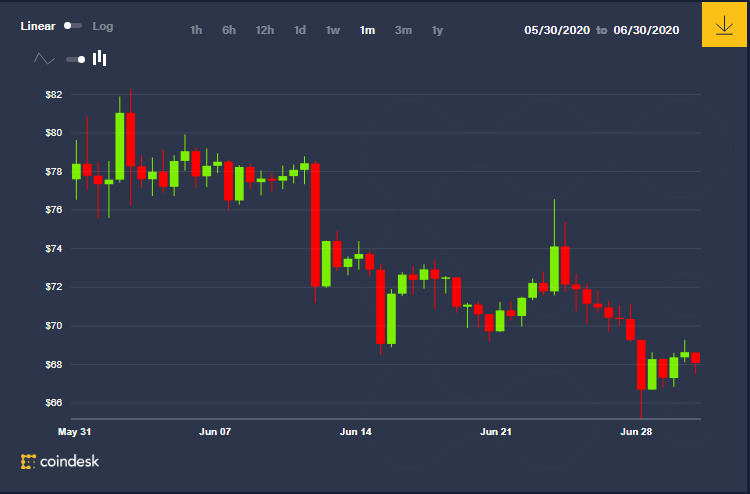Viewport: 750px width, 494px height.
Task: Switch to 1h time range
Action: [196, 30]
